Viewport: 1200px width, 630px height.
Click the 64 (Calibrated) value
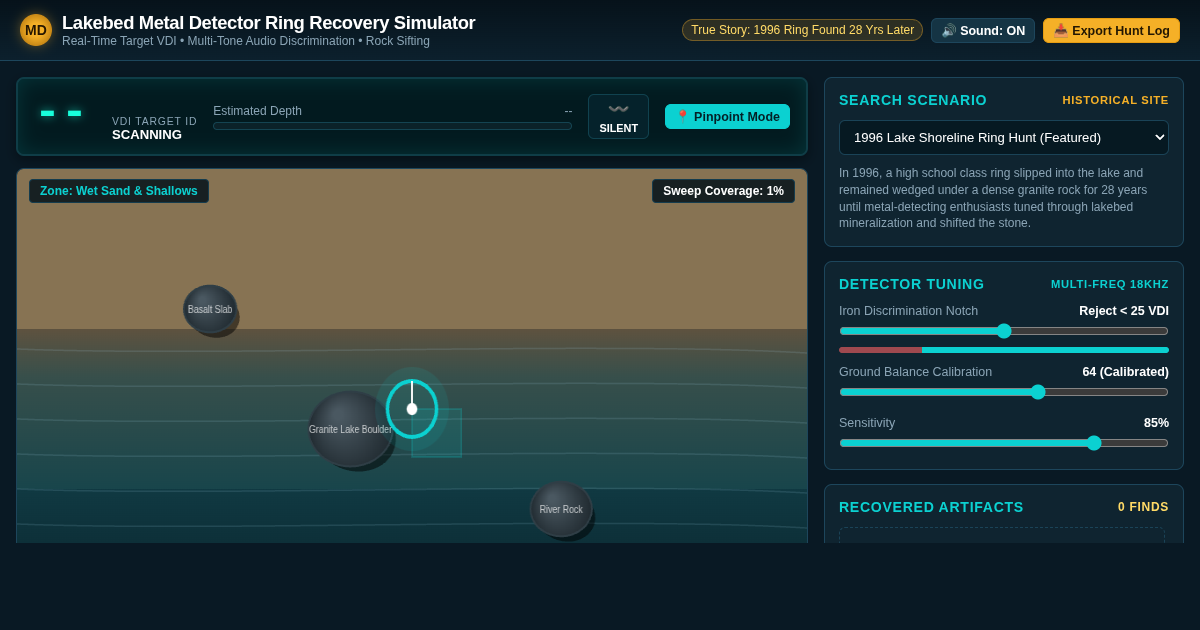[1125, 372]
